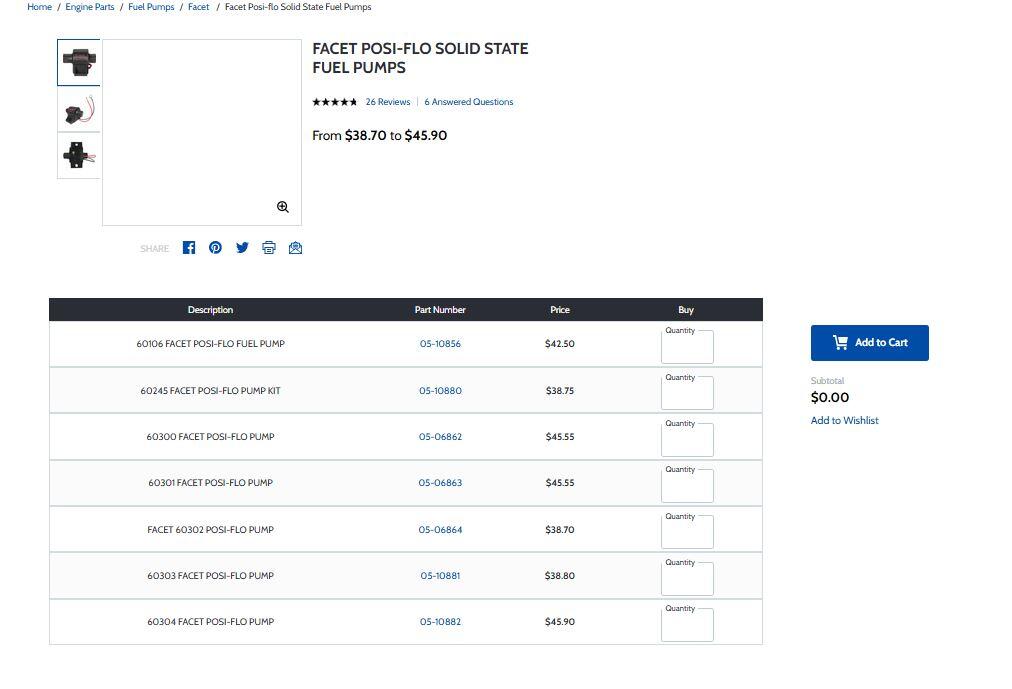
Task: Share product on Pinterest
Action: 216,248
